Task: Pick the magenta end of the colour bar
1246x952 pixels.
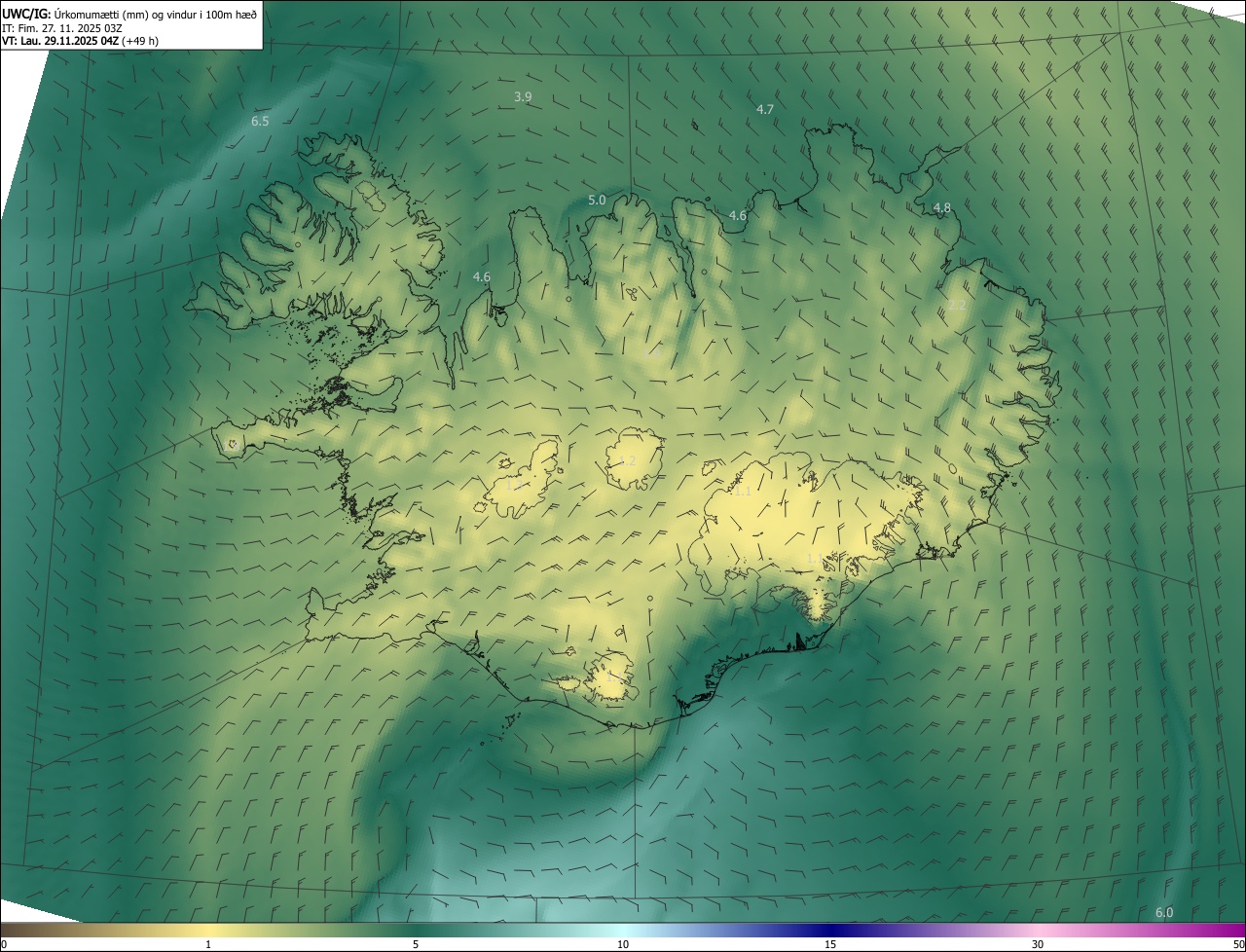Action: pos(1227,931)
